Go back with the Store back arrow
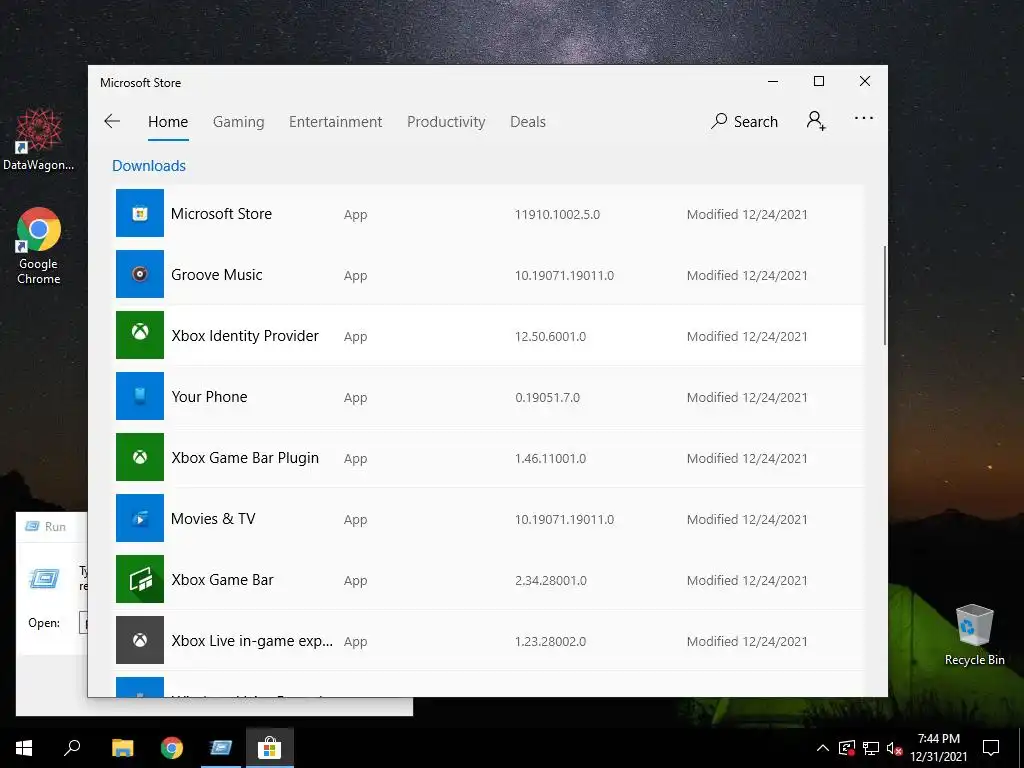 [x=112, y=121]
